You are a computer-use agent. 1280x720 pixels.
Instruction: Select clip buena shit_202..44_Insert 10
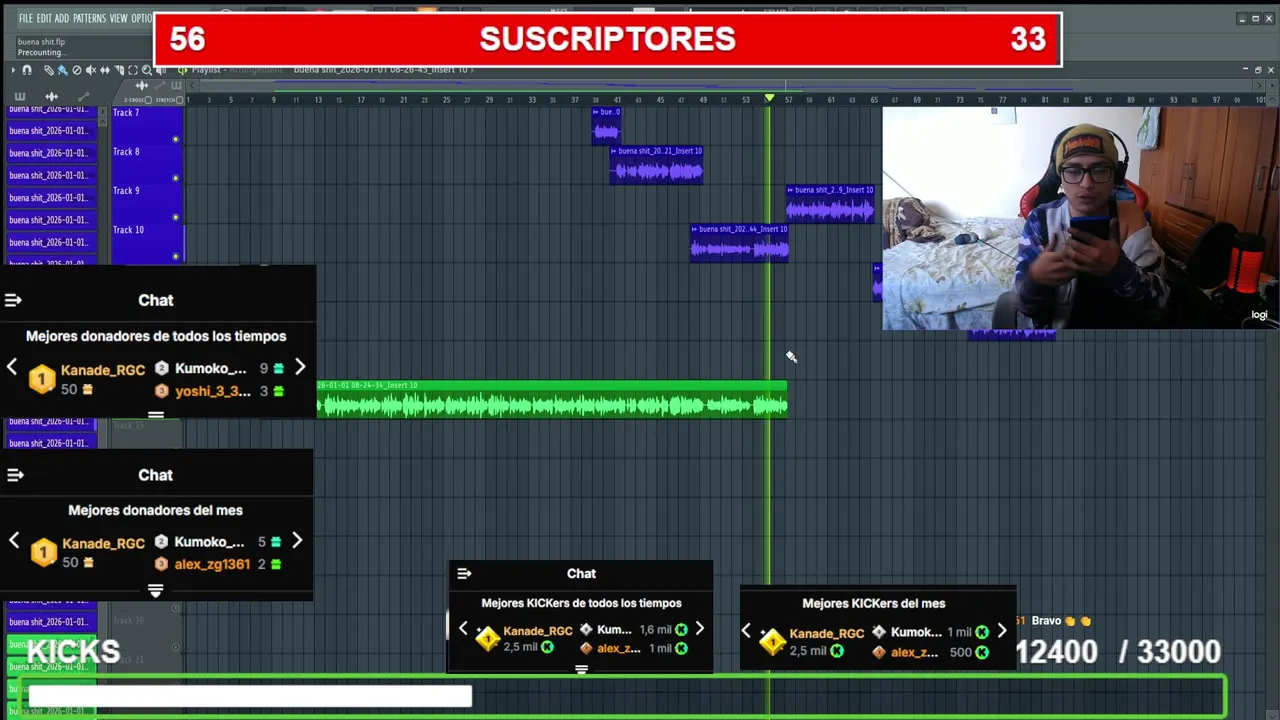tap(739, 243)
